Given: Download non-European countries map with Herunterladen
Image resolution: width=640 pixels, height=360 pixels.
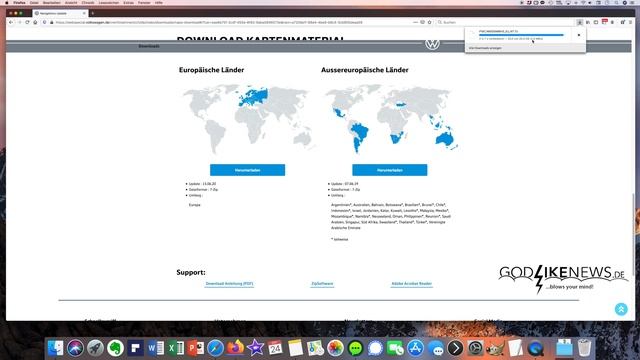Looking at the screenshot, I should tap(390, 170).
